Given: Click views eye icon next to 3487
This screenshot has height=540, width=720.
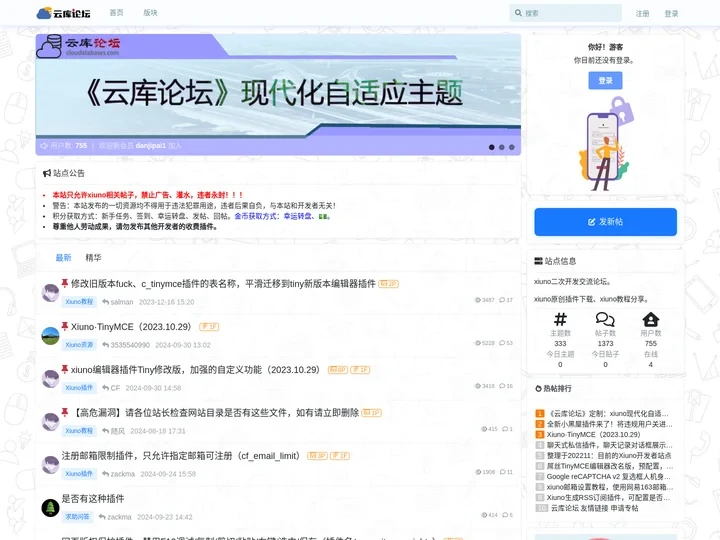Looking at the screenshot, I should (478, 300).
